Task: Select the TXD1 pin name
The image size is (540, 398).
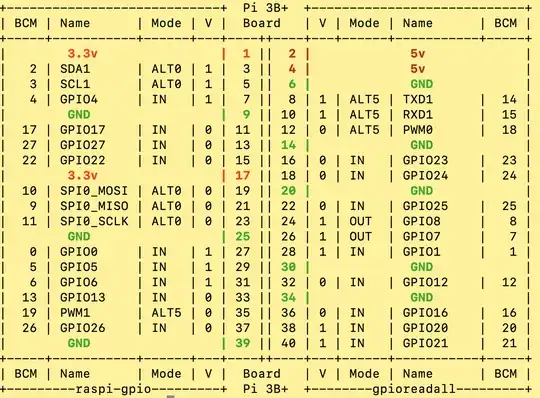Action: coord(417,100)
